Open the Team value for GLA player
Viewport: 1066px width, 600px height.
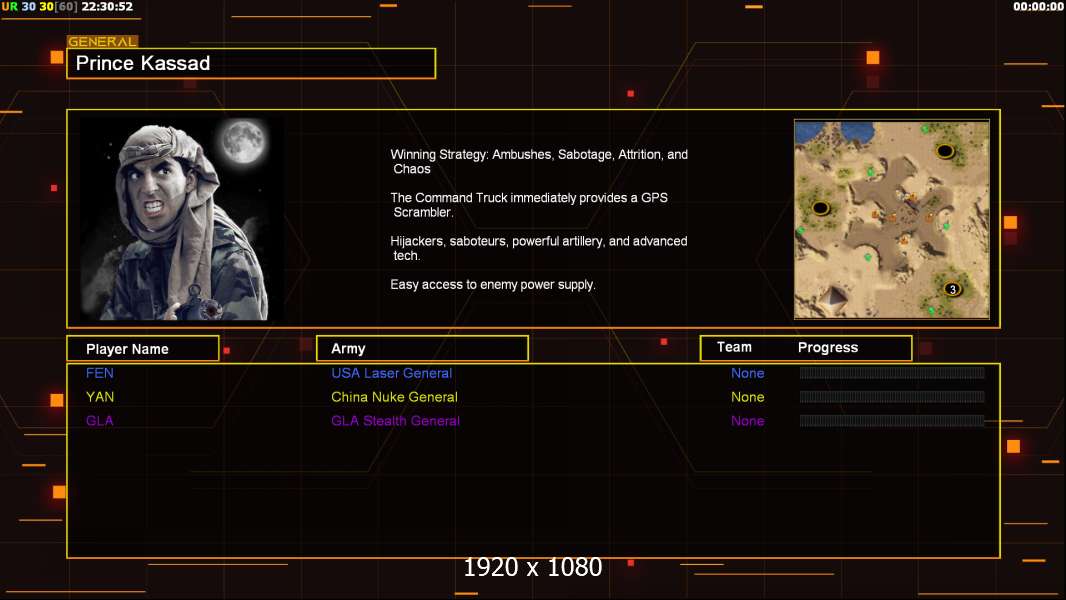coord(747,421)
